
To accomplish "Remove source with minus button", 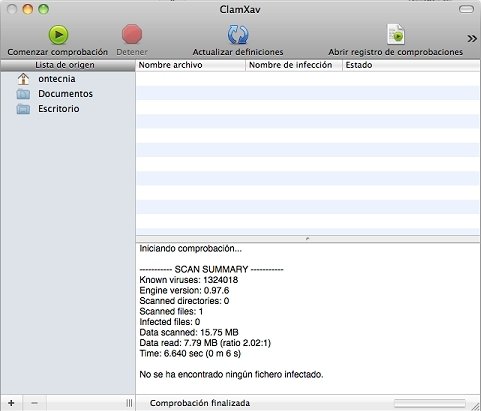I will pos(34,403).
